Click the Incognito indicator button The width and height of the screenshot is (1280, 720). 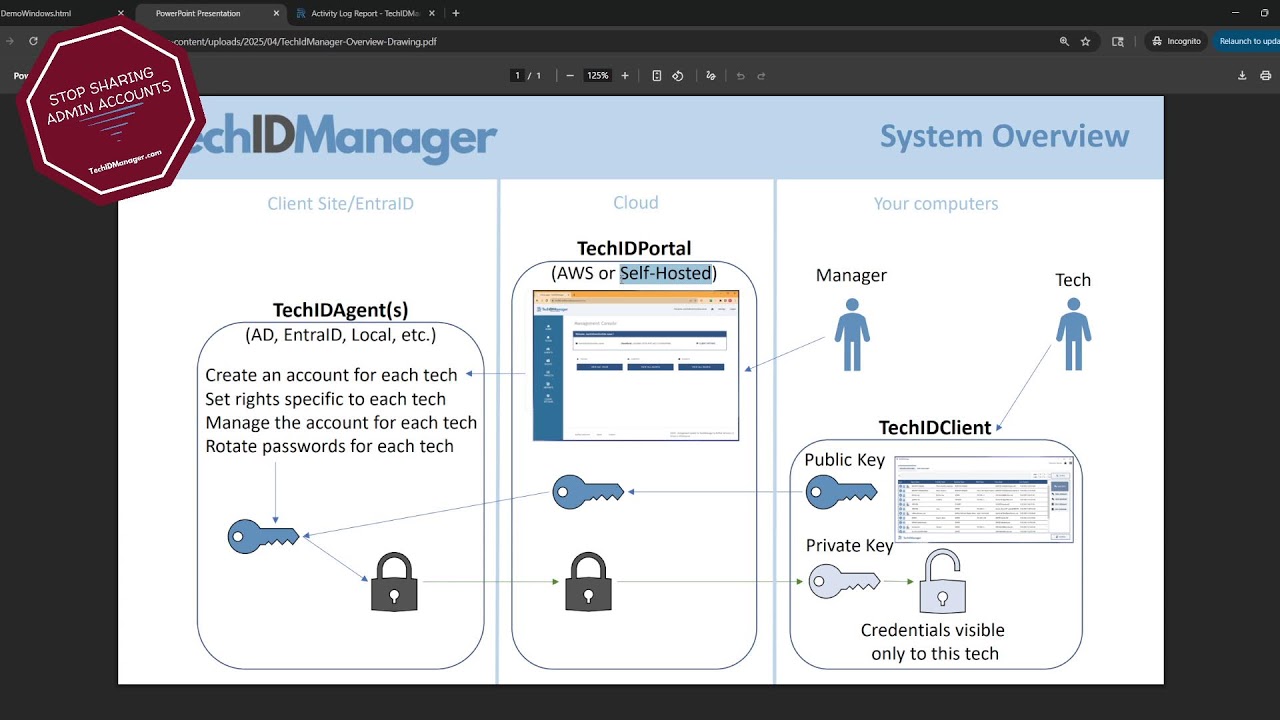tap(1177, 42)
